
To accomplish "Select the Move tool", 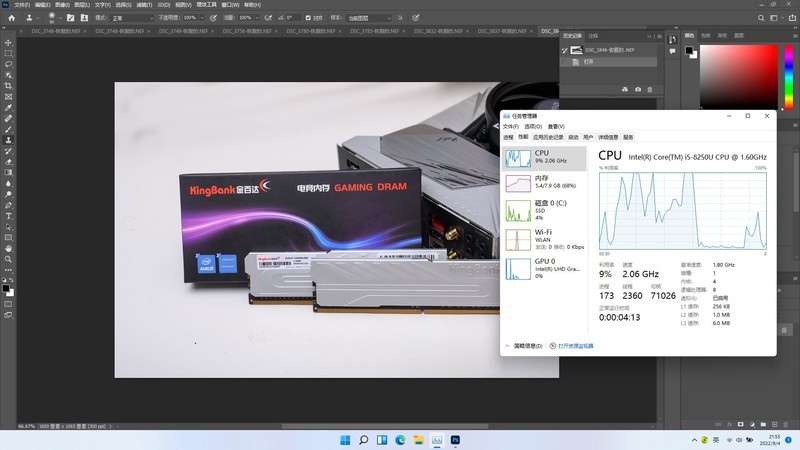I will pyautogui.click(x=9, y=42).
